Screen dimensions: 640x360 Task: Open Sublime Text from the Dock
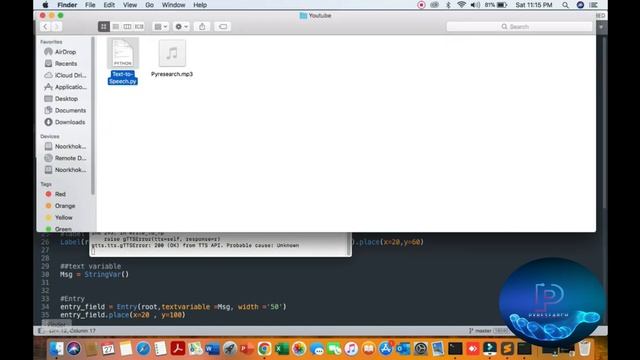507,349
